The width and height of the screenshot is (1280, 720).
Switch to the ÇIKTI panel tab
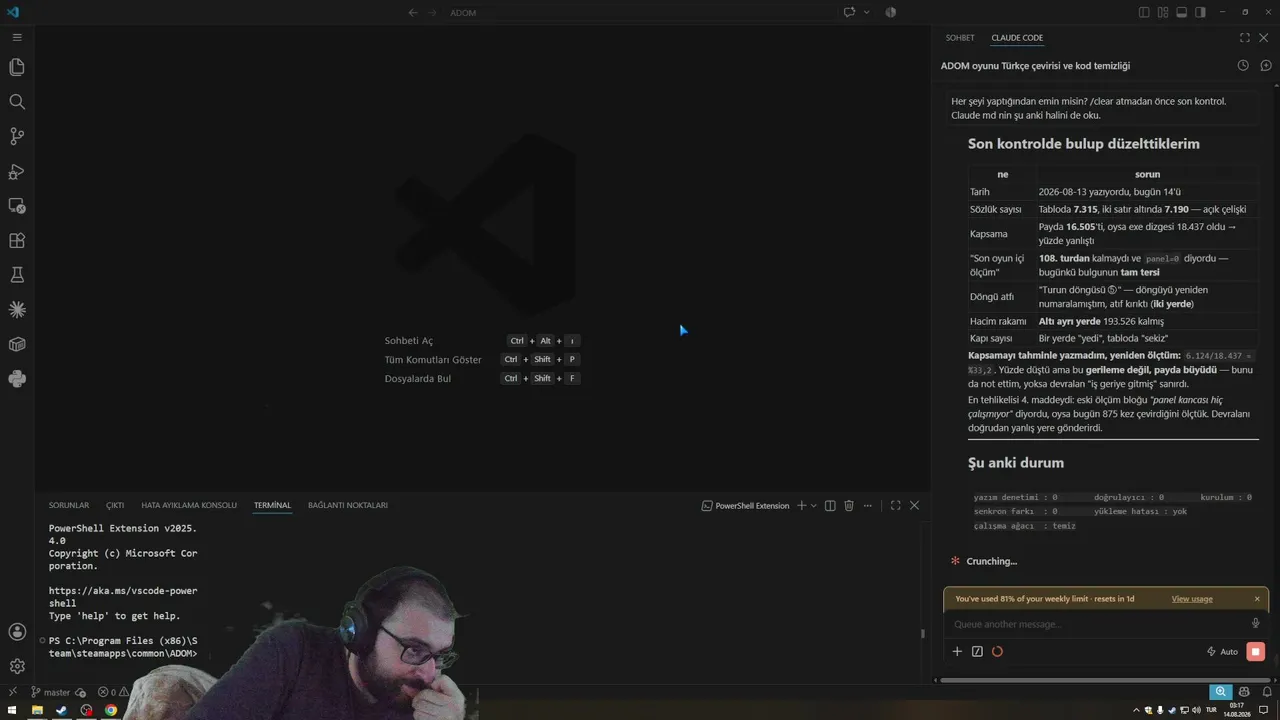115,506
